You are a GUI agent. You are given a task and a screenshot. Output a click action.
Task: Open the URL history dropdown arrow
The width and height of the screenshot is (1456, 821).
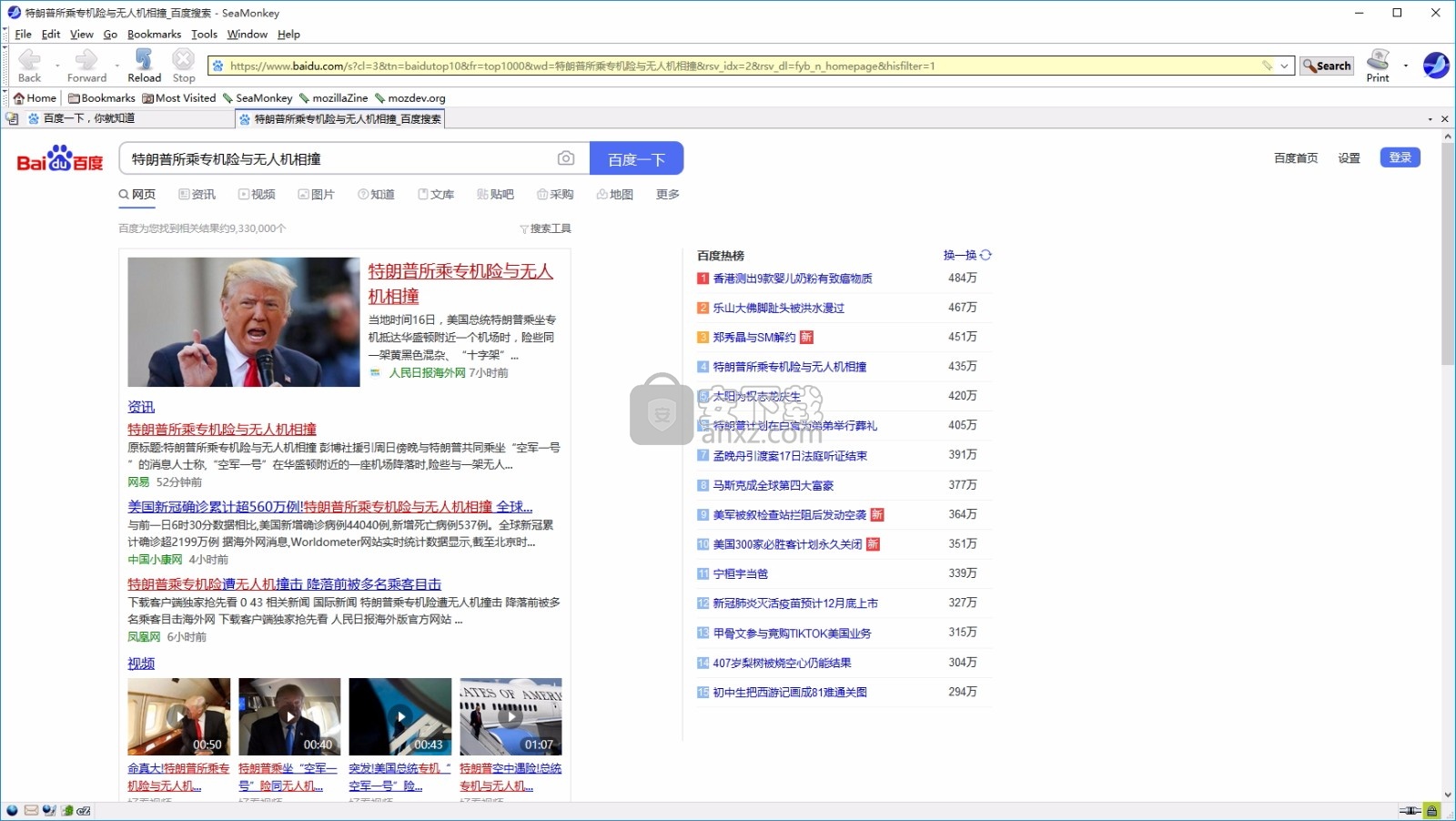click(1284, 66)
